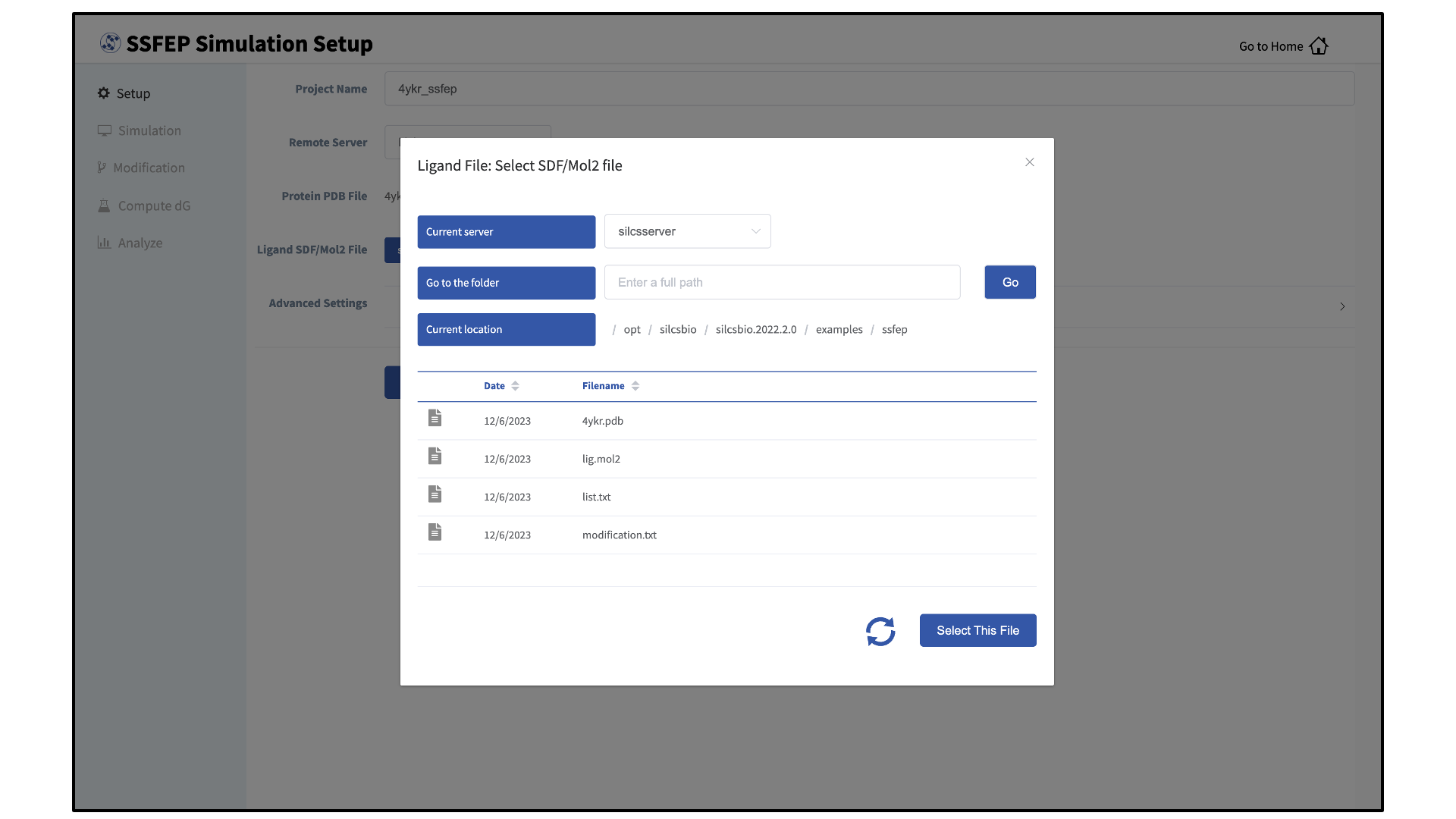Click the Date column header
This screenshot has height=819, width=1456.
[x=494, y=386]
